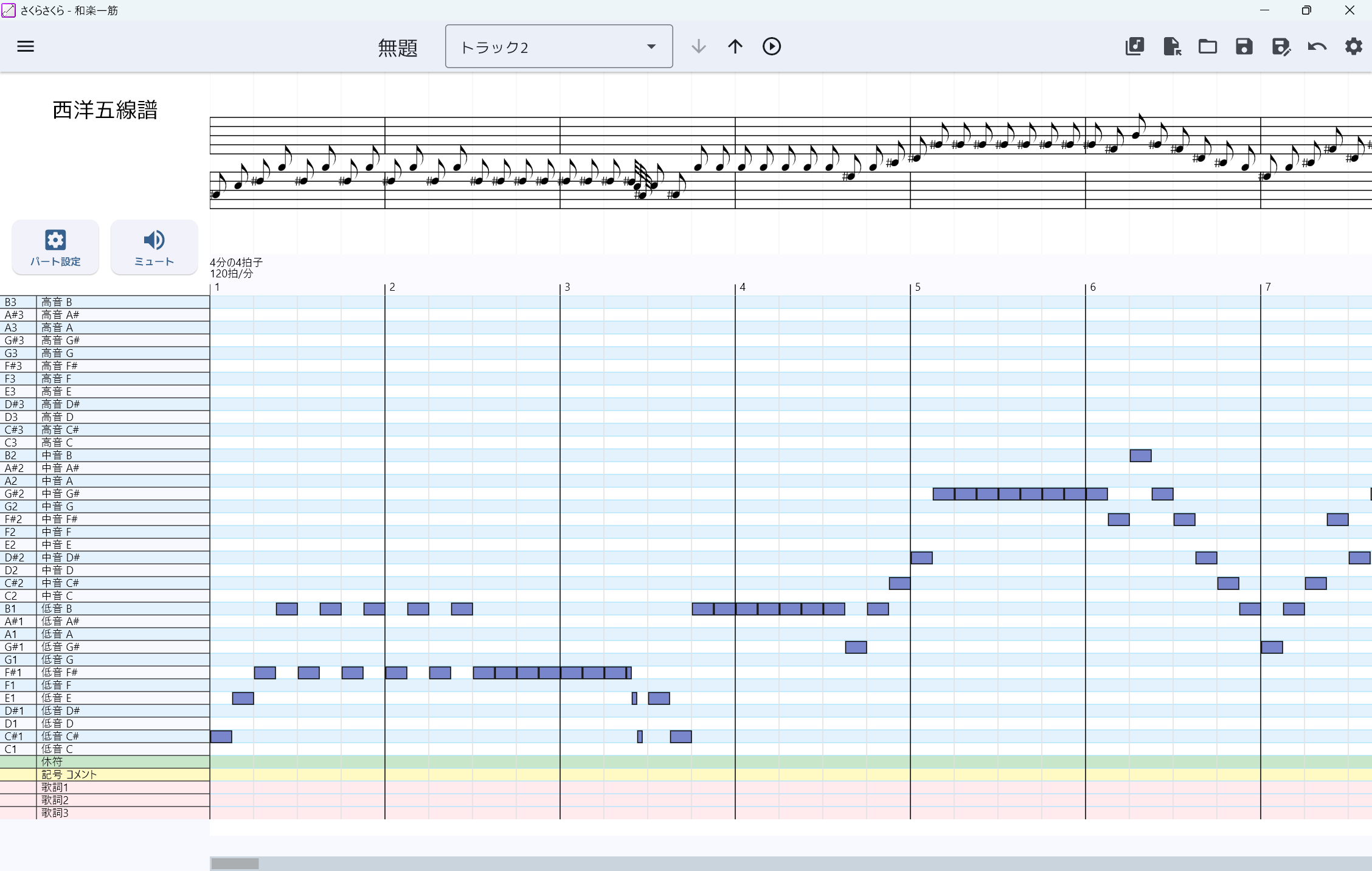This screenshot has height=871, width=1372.
Task: Click the import file icon
Action: point(1171,46)
